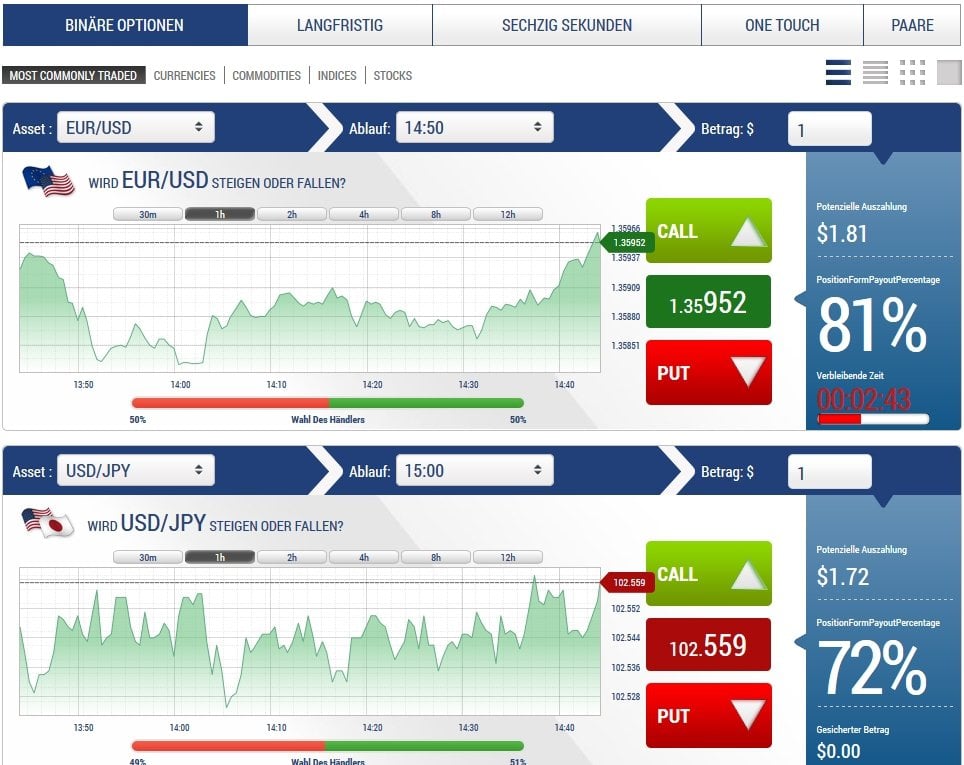Filter assets by Stocks
Image resolution: width=964 pixels, height=765 pixels.
coord(393,76)
